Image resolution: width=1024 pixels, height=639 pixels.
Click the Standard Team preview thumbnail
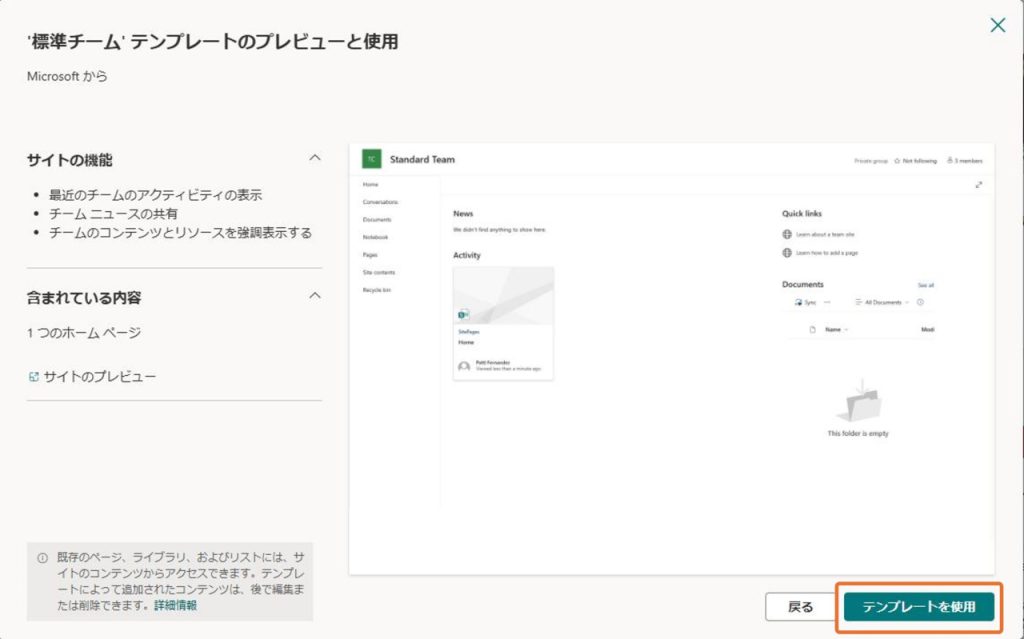tap(671, 359)
